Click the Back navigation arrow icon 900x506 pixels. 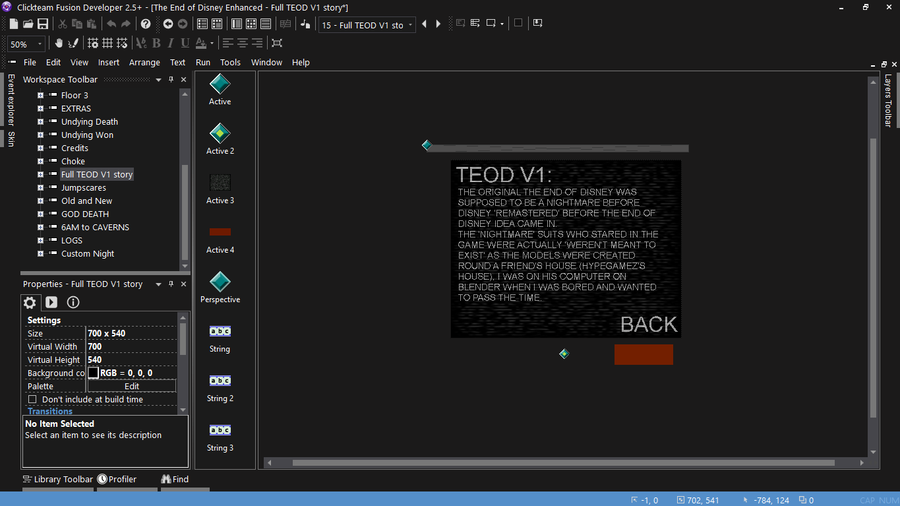[168, 24]
